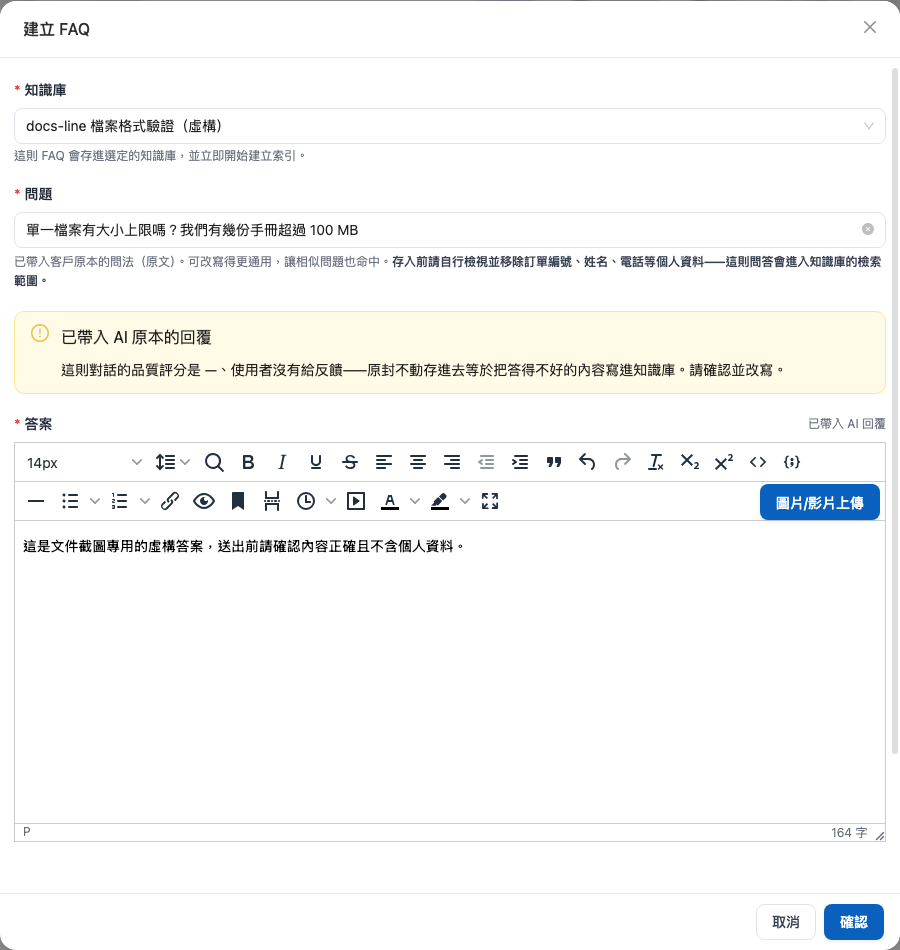Toggle italic formatting
Image resolution: width=900 pixels, height=950 pixels.
282,462
